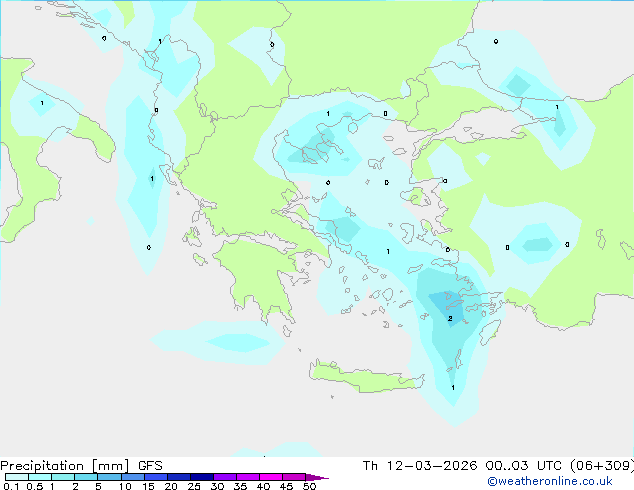Click the "UTC" label
Screen dimensions: 634x490
[549, 466]
